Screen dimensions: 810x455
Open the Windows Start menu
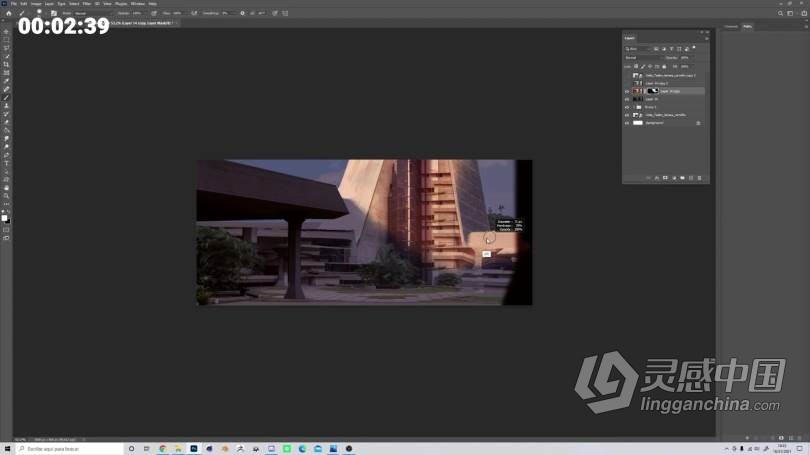pyautogui.click(x=7, y=449)
